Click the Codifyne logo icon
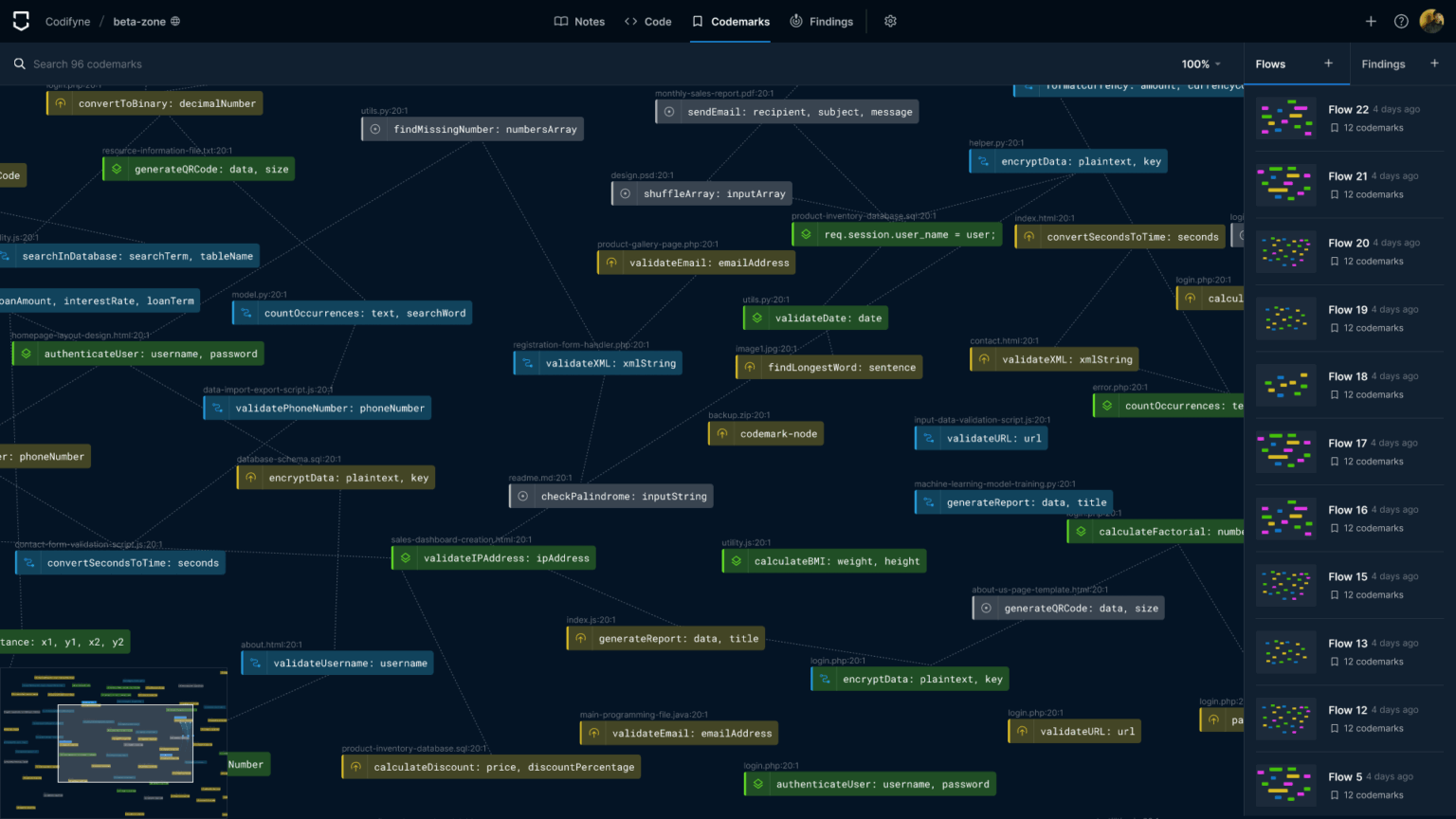Image resolution: width=1456 pixels, height=819 pixels. coord(21,21)
